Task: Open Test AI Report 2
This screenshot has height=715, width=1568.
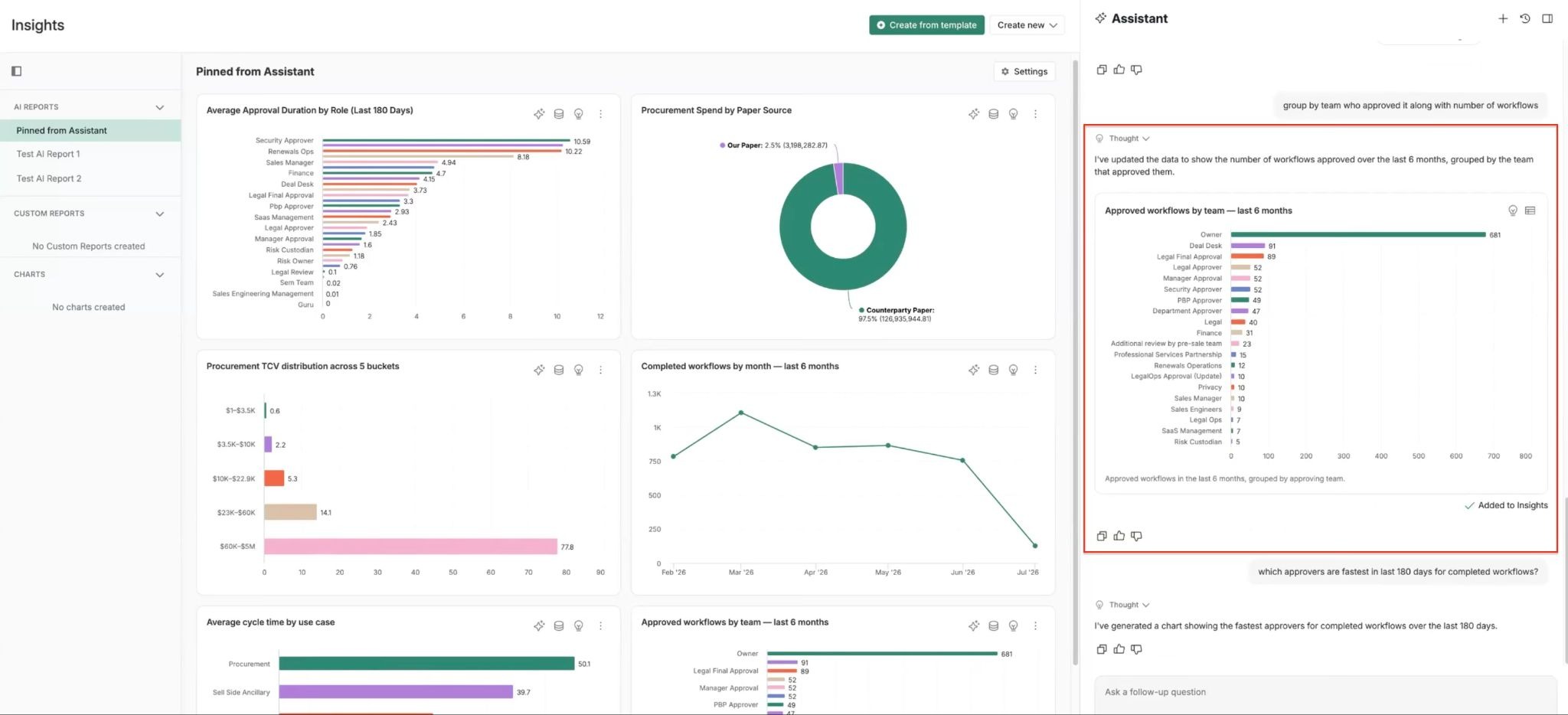Action: click(49, 178)
